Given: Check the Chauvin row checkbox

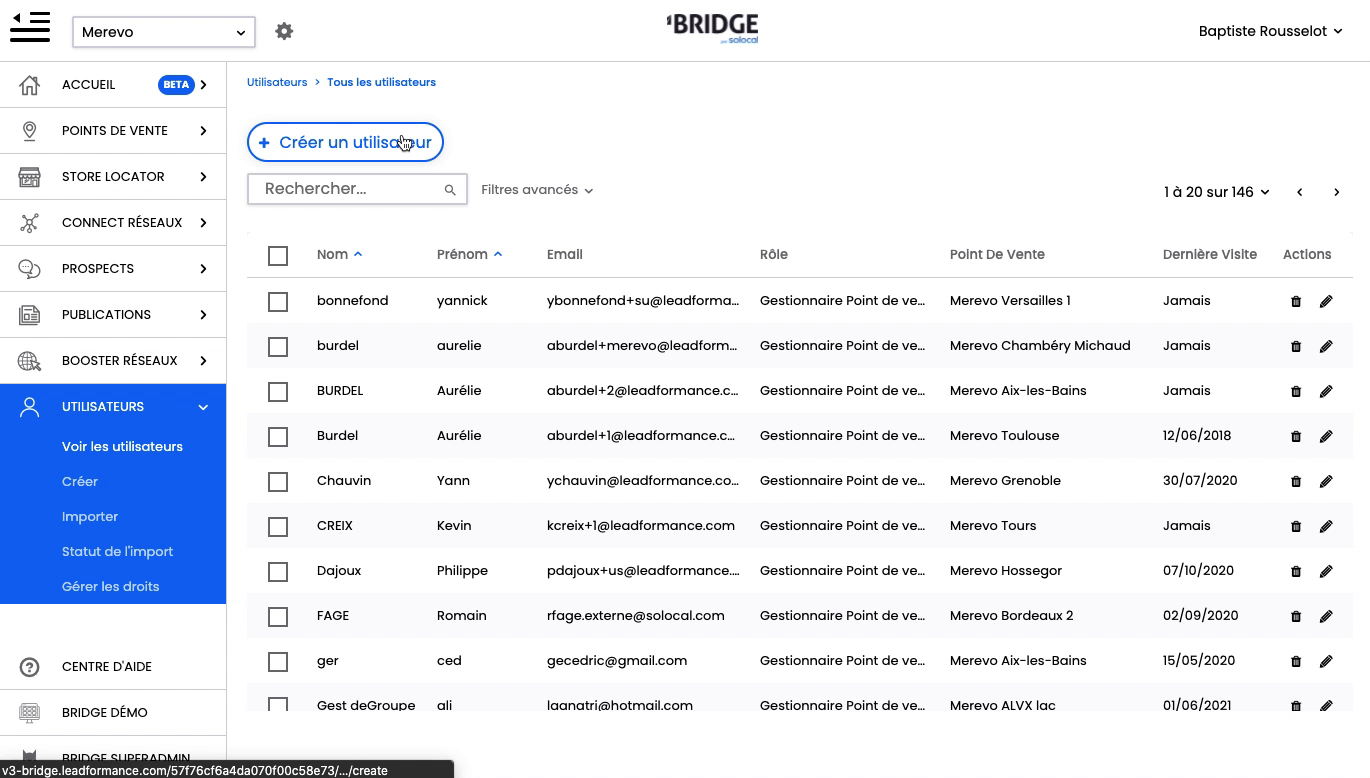Looking at the screenshot, I should point(278,482).
